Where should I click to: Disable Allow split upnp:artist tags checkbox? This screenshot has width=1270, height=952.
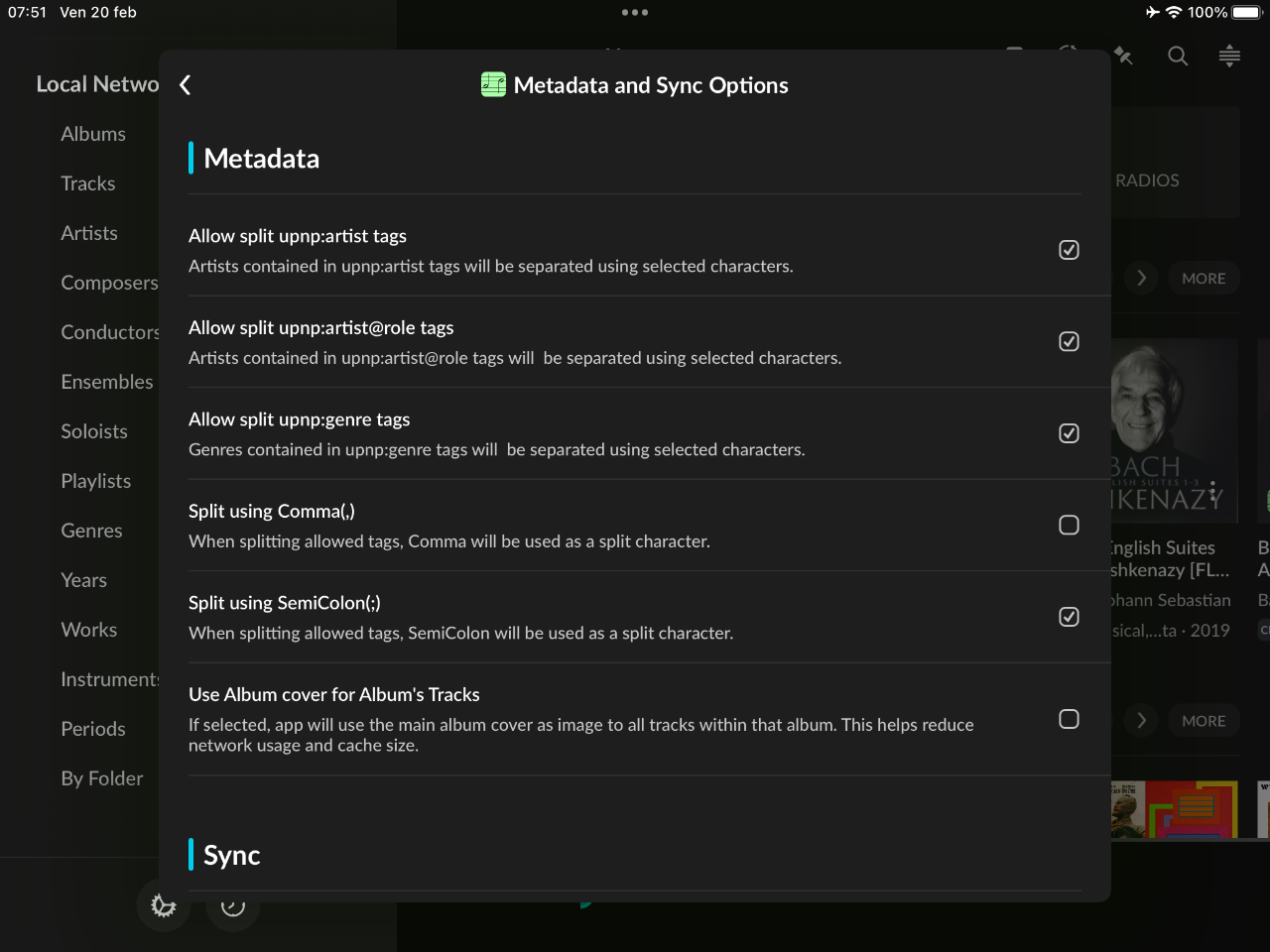tap(1069, 250)
